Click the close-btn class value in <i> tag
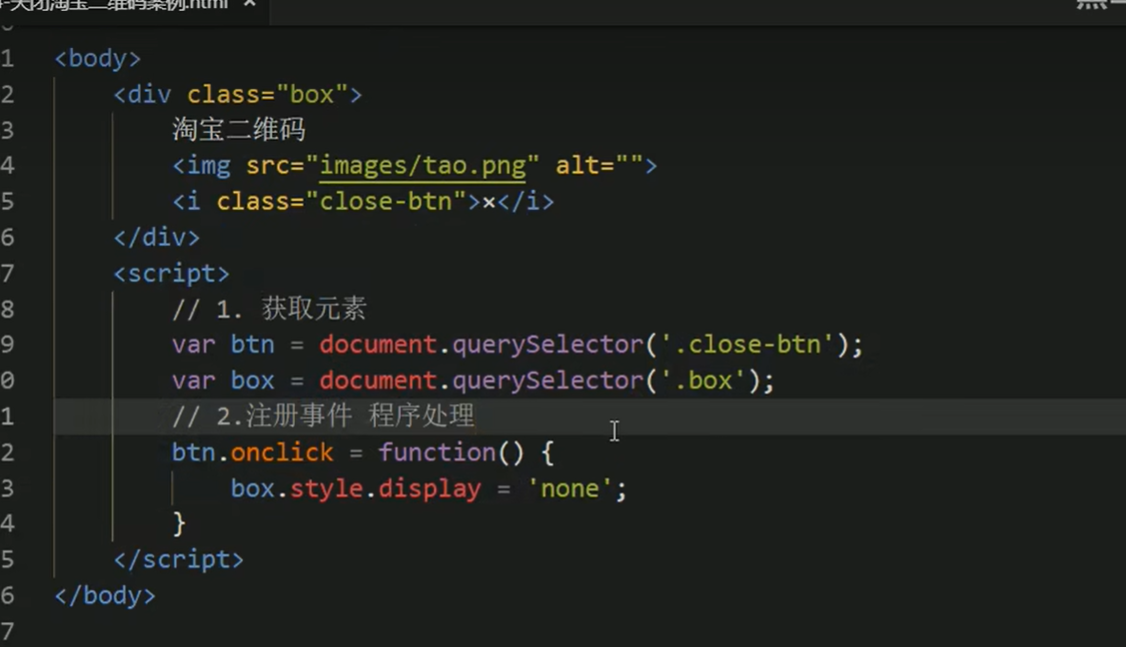The width and height of the screenshot is (1126, 647). [386, 201]
